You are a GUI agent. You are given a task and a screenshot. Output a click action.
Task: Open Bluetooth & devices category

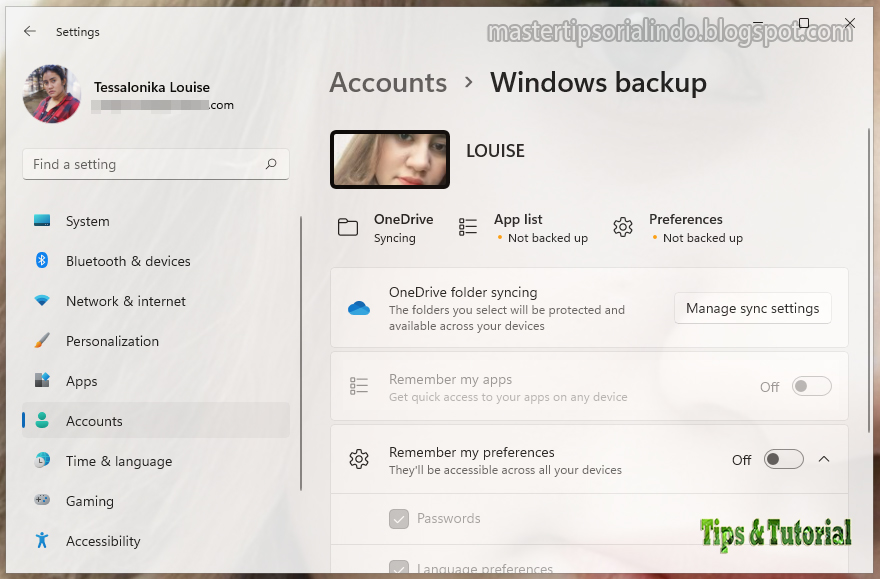[156, 261]
